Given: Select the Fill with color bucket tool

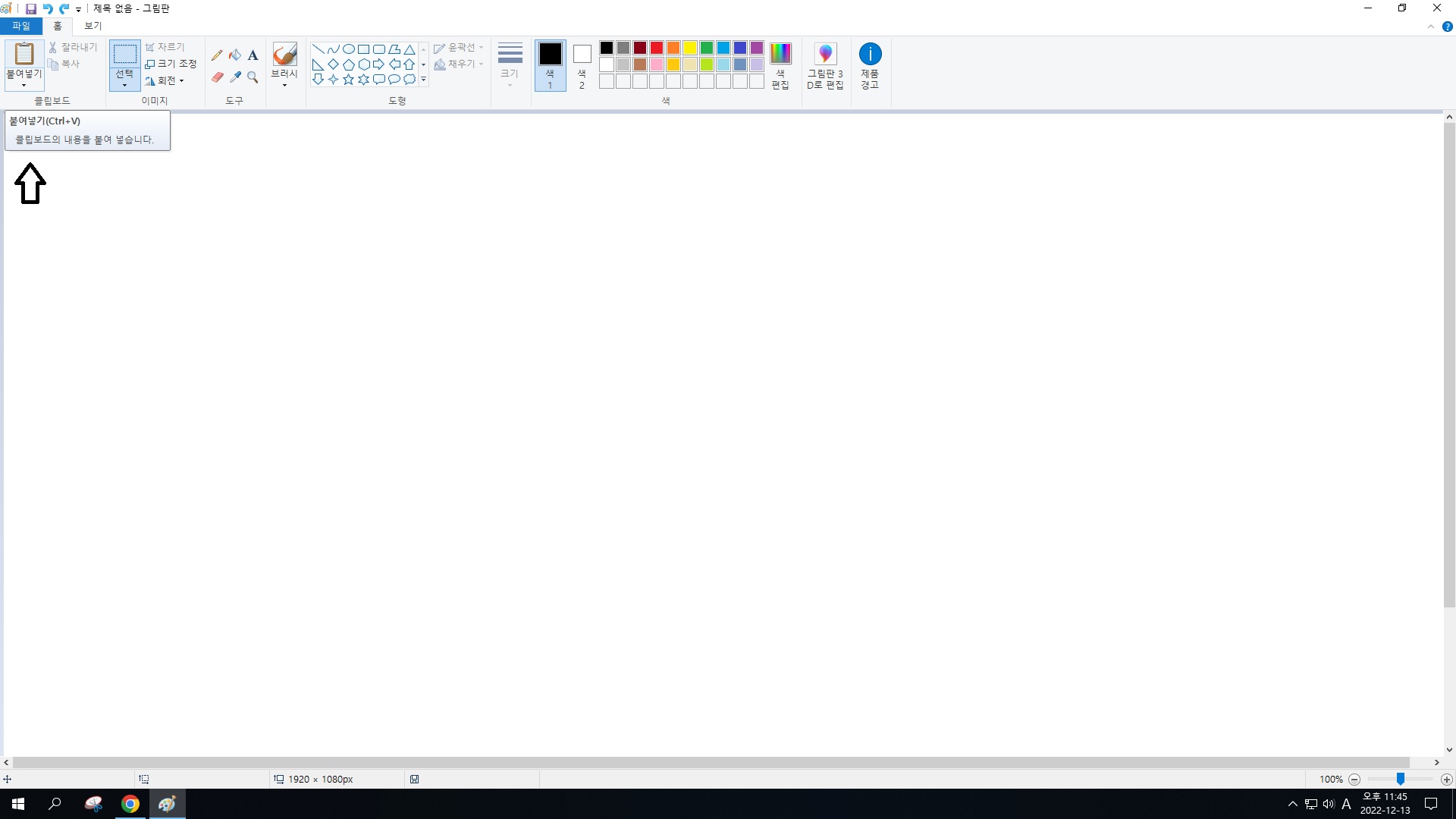Looking at the screenshot, I should [x=235, y=55].
